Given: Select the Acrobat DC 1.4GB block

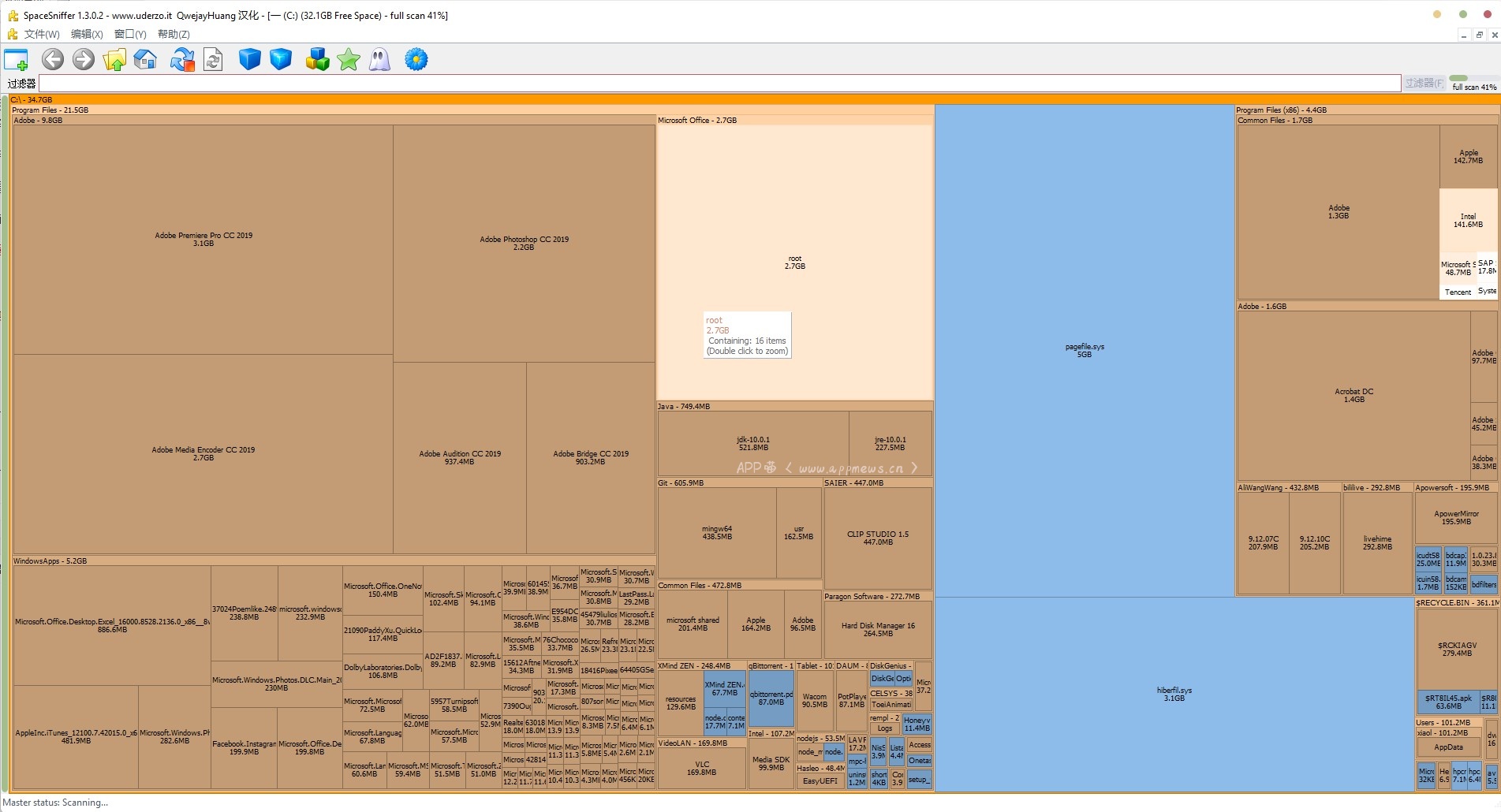Looking at the screenshot, I should 1354,396.
